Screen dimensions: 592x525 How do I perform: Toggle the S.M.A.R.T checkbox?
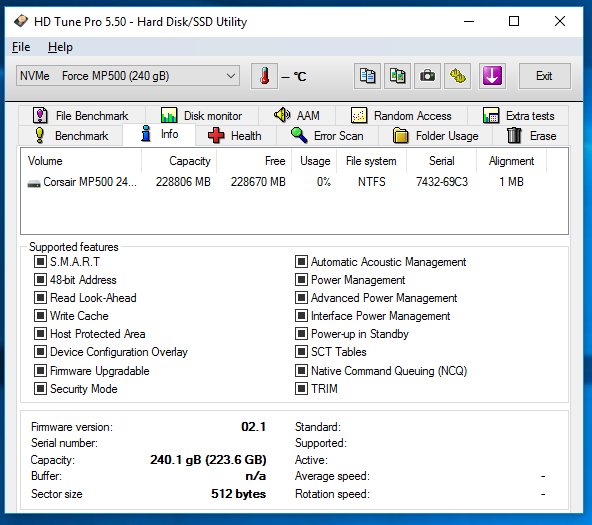pos(40,261)
